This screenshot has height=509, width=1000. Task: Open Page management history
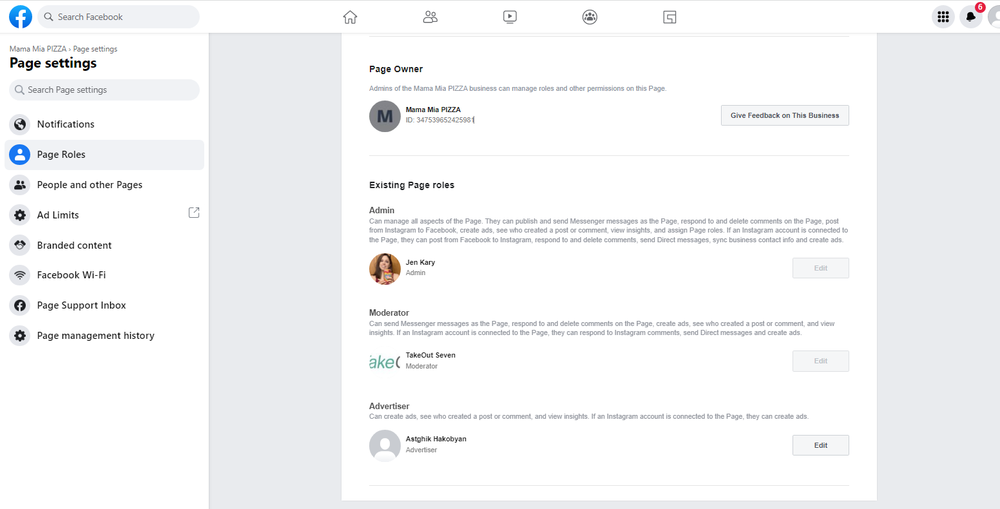[x=95, y=336]
